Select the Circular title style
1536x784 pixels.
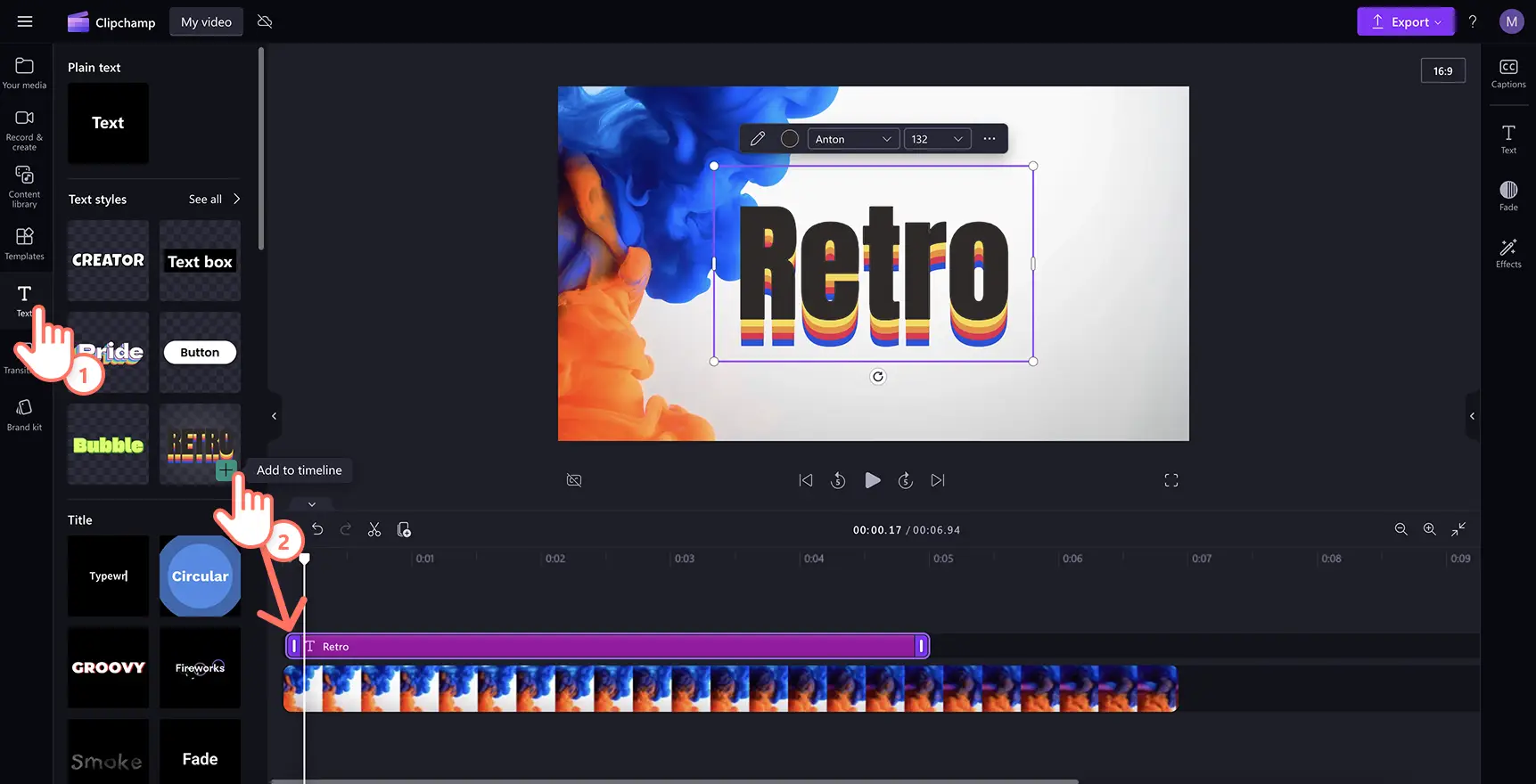tap(200, 576)
